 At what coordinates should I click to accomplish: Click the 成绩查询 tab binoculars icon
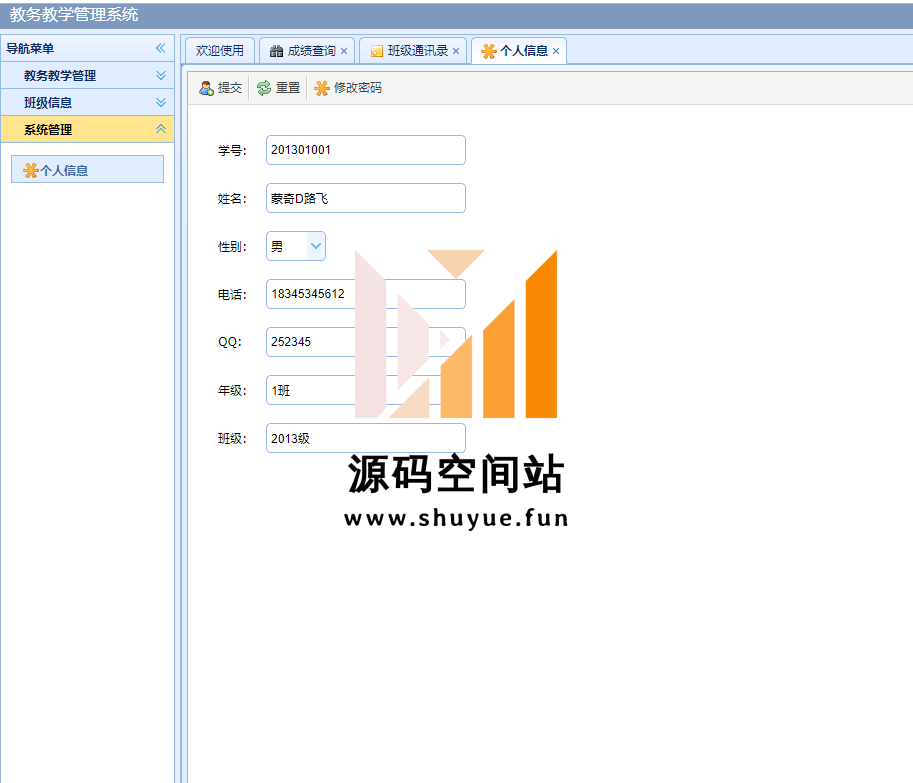coord(277,51)
